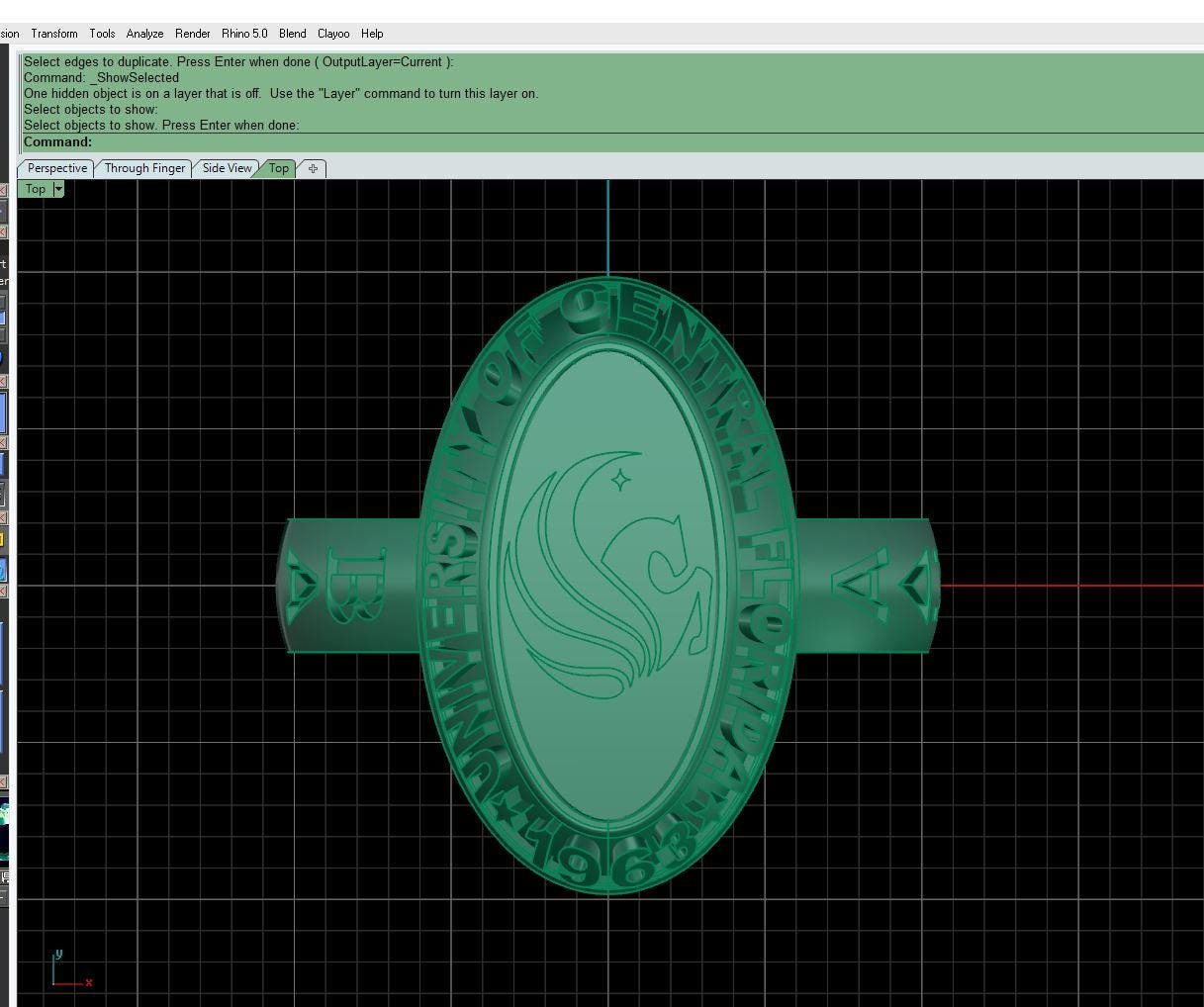
Task: Click the "One hidden object is on a layer" line
Action: coord(281,93)
